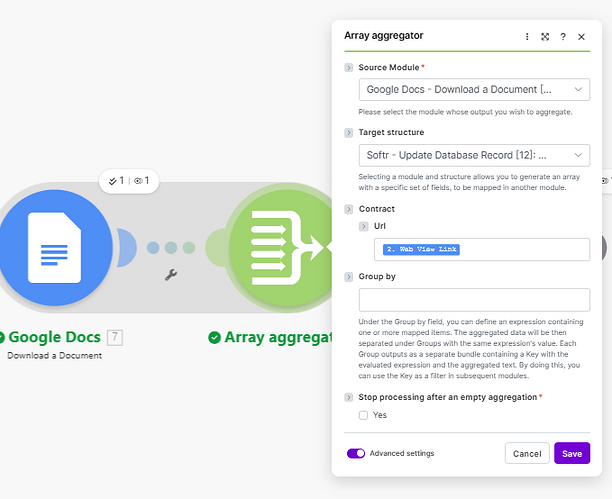Click the Cancel button
The width and height of the screenshot is (612, 499).
527,453
